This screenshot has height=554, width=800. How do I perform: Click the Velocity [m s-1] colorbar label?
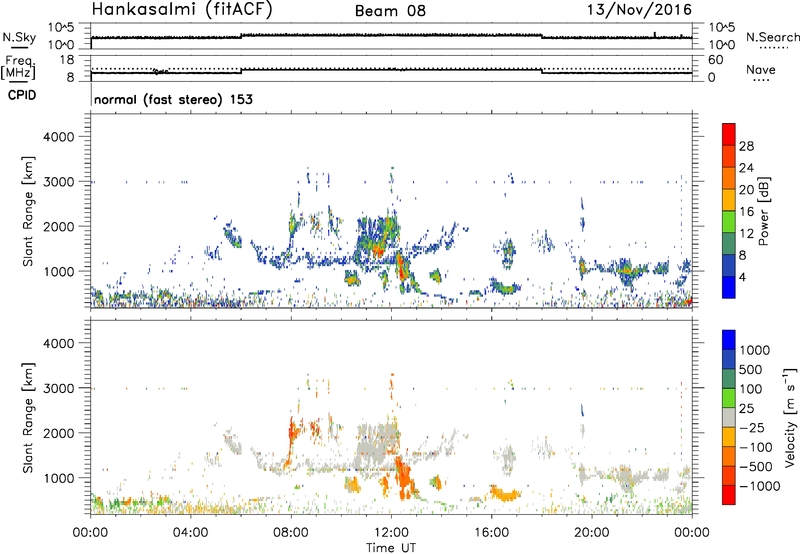coord(790,417)
